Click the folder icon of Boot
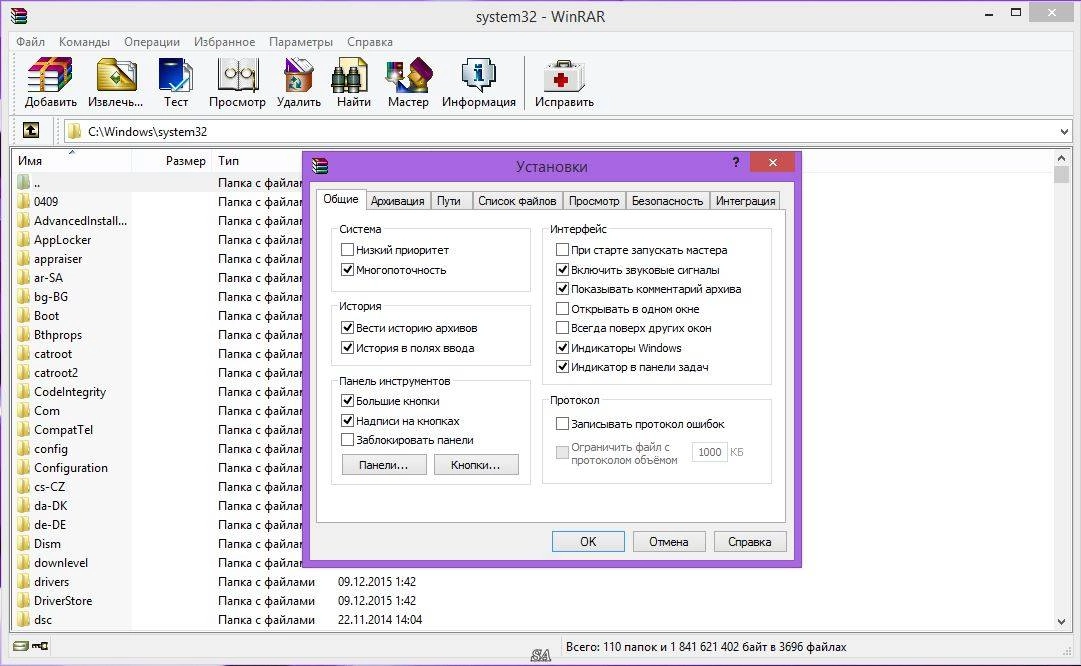 [x=24, y=315]
